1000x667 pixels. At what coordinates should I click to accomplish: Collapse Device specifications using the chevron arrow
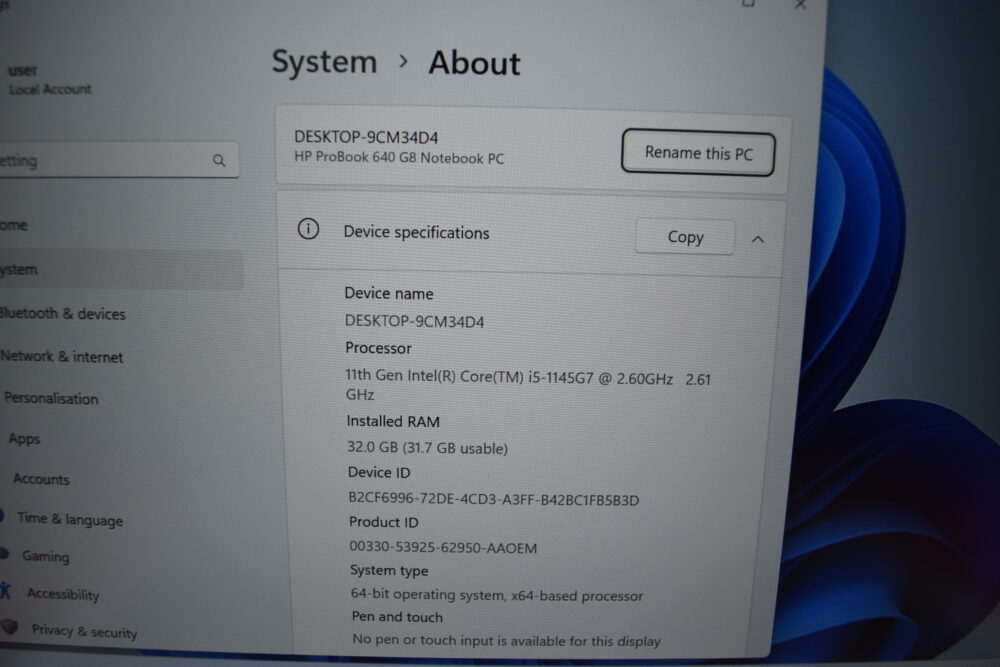(x=758, y=239)
